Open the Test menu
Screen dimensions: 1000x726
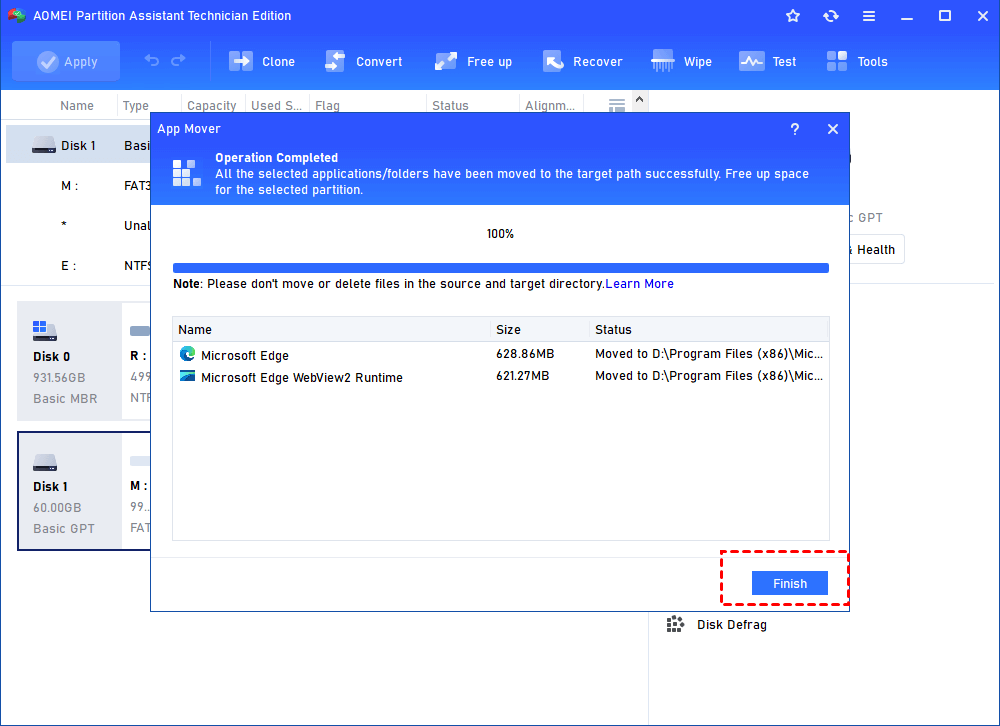pos(767,61)
